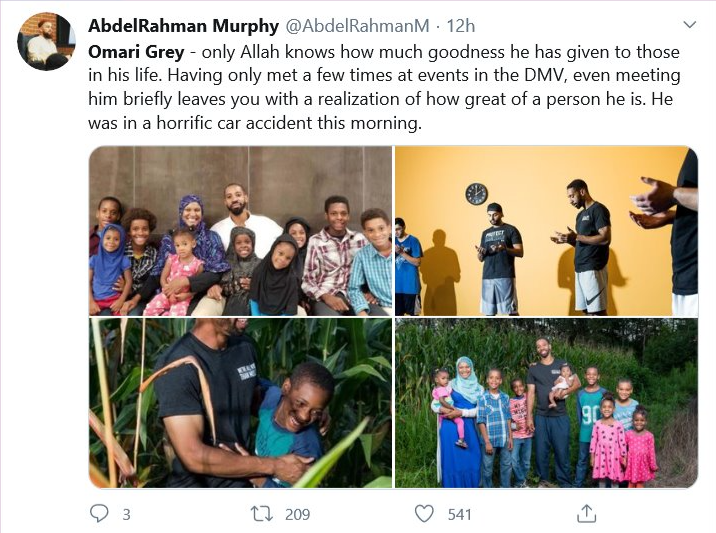Image resolution: width=716 pixels, height=533 pixels.
Task: Retweet this post using the arrows icon
Action: 262,514
